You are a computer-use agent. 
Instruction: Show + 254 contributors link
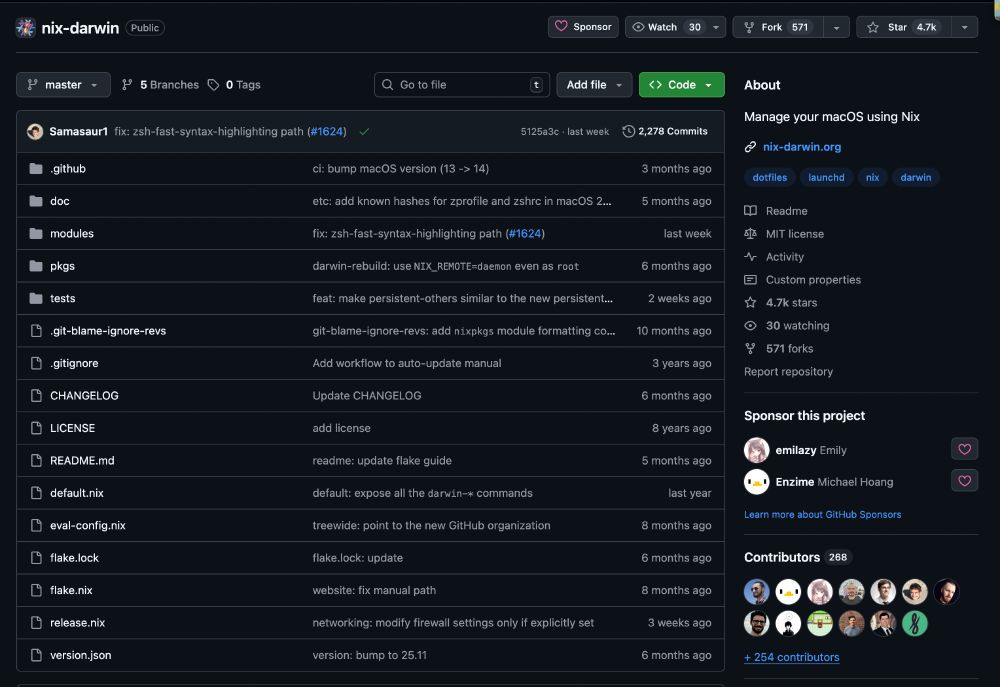tap(791, 657)
